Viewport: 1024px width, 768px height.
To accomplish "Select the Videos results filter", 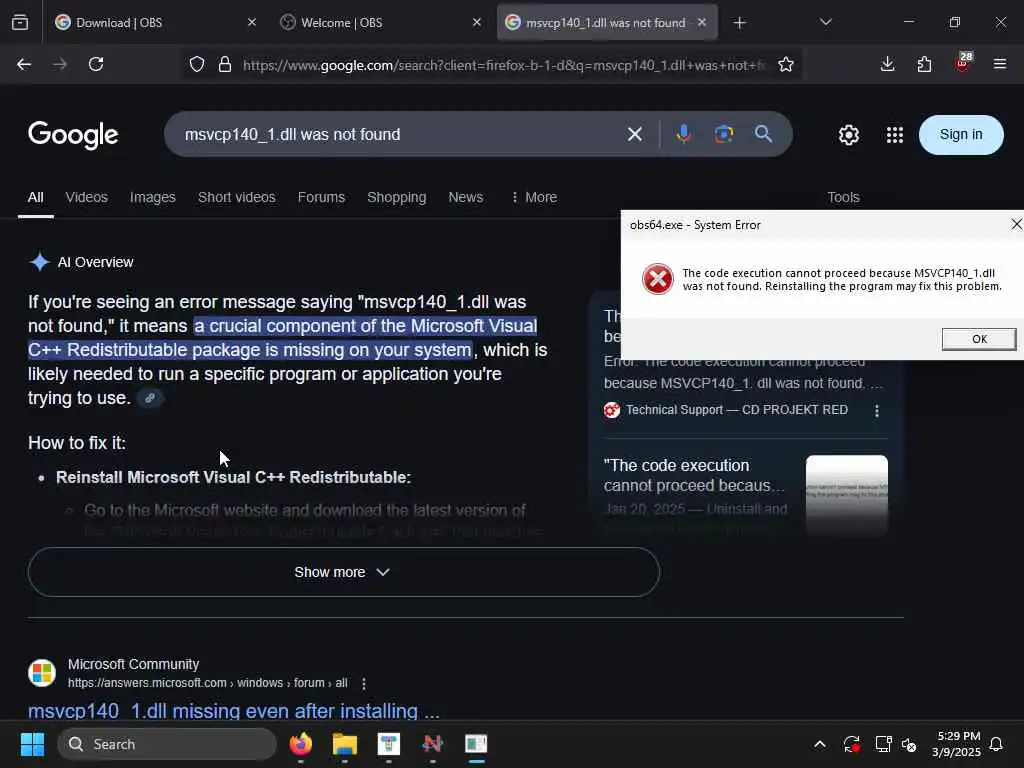I will point(87,197).
